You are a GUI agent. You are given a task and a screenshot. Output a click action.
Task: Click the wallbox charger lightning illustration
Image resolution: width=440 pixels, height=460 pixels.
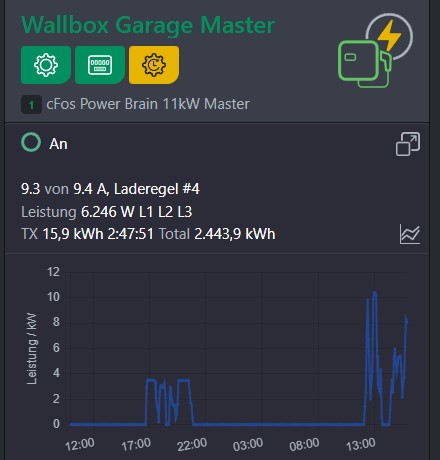point(375,51)
